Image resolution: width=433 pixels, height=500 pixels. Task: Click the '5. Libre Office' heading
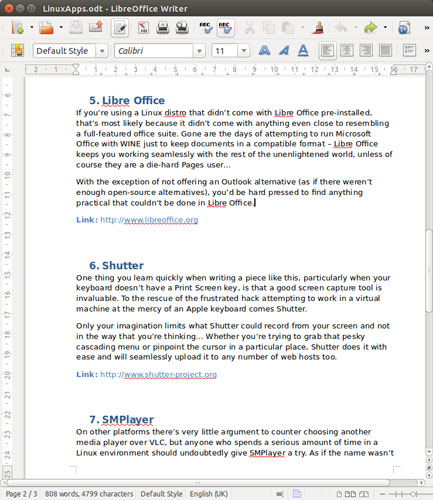[x=127, y=100]
